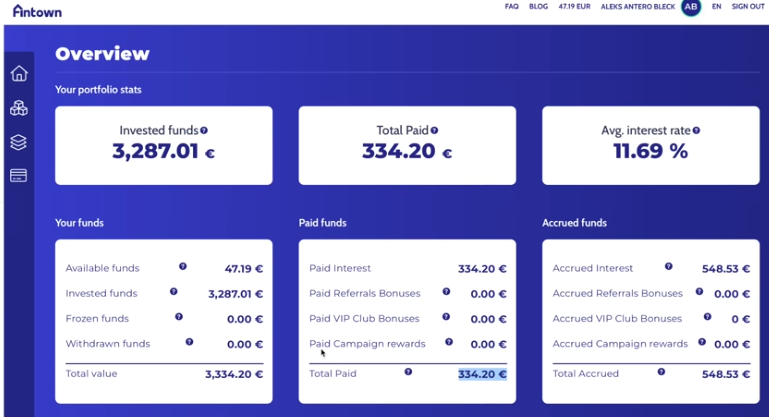Click help icon beside Total Accrued
This screenshot has height=417, width=769.
[661, 372]
